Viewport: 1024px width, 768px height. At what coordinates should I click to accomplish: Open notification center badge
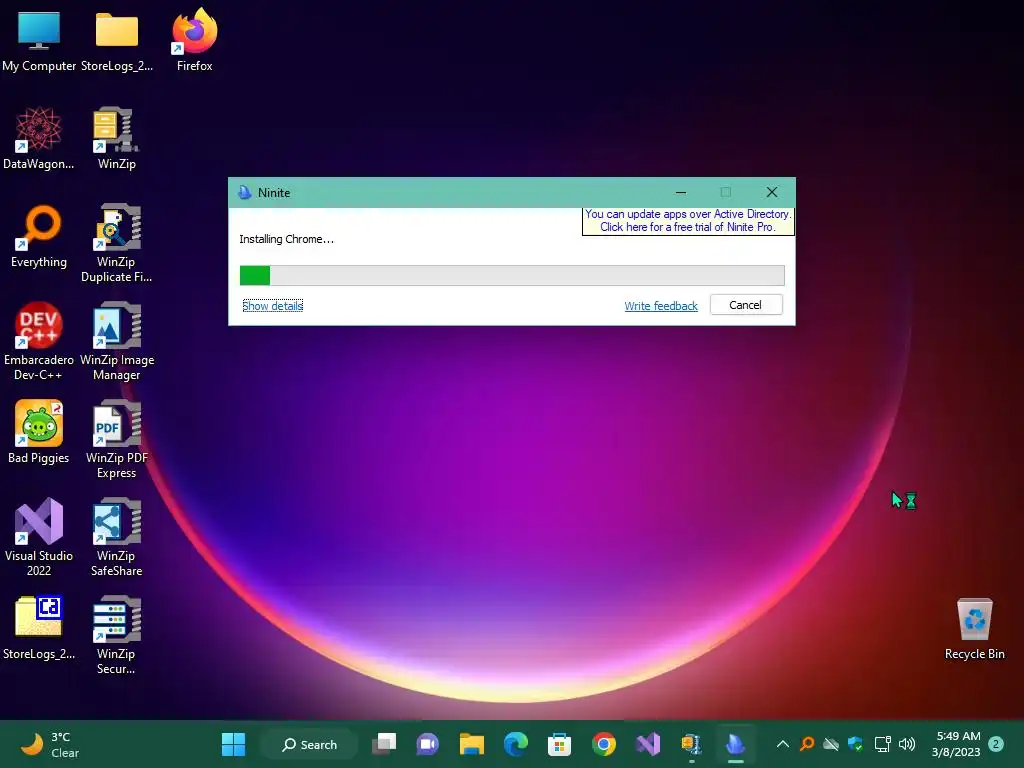pos(996,744)
